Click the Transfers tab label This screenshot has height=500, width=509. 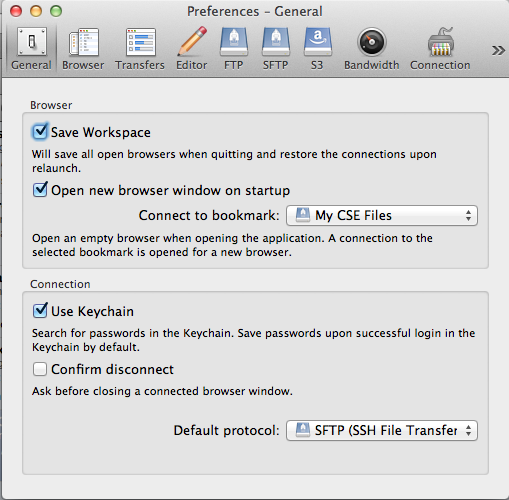tap(140, 65)
